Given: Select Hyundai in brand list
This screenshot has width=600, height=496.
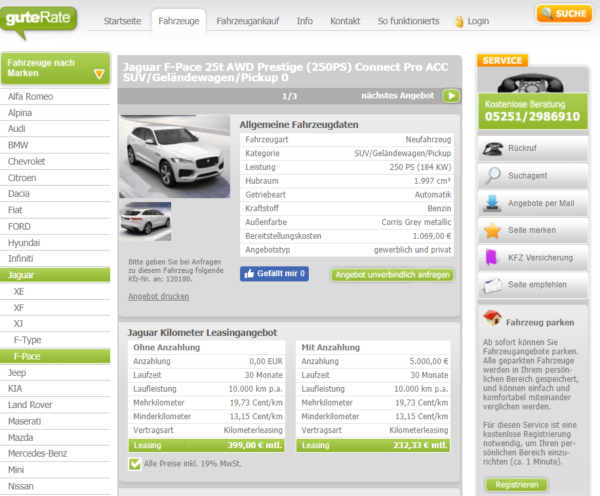Looking at the screenshot, I should [55, 243].
